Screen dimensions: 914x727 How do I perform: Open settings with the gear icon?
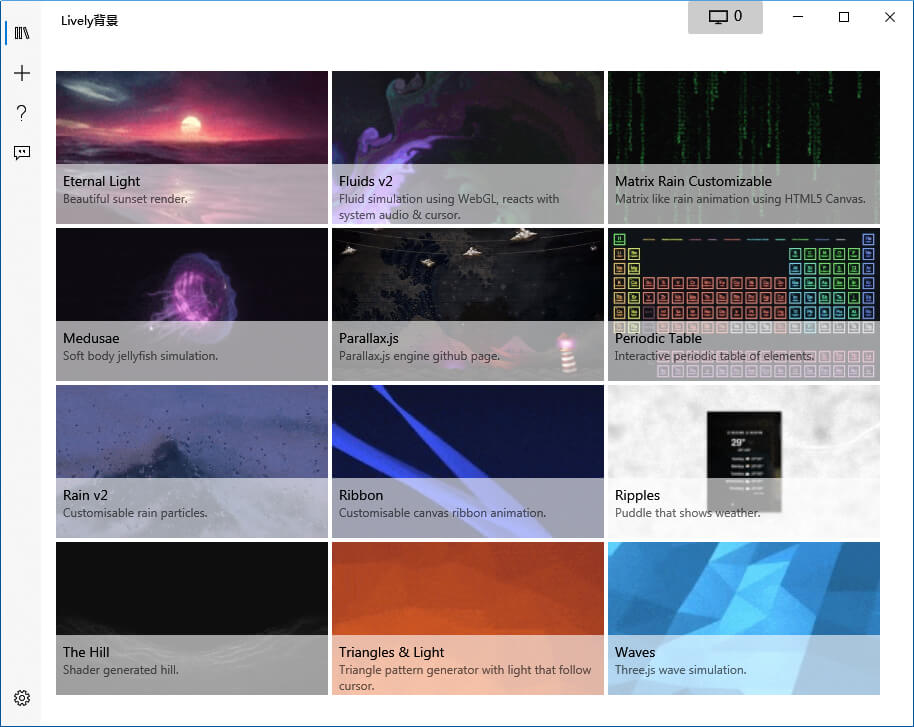pyautogui.click(x=22, y=698)
